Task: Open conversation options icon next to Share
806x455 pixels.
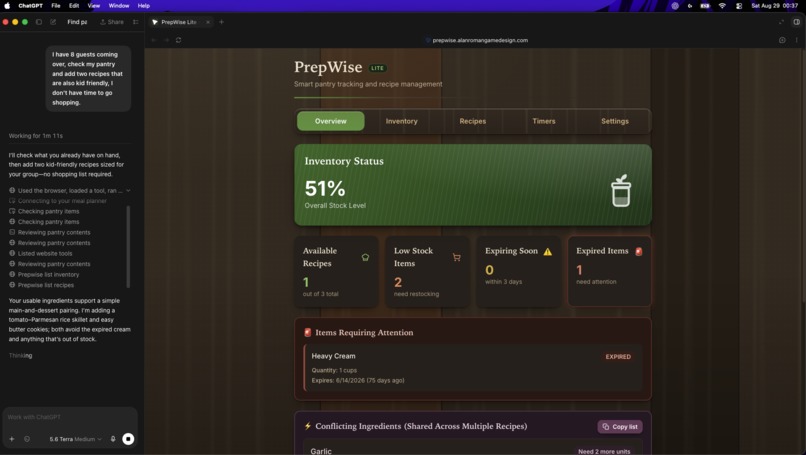Action: coord(136,22)
